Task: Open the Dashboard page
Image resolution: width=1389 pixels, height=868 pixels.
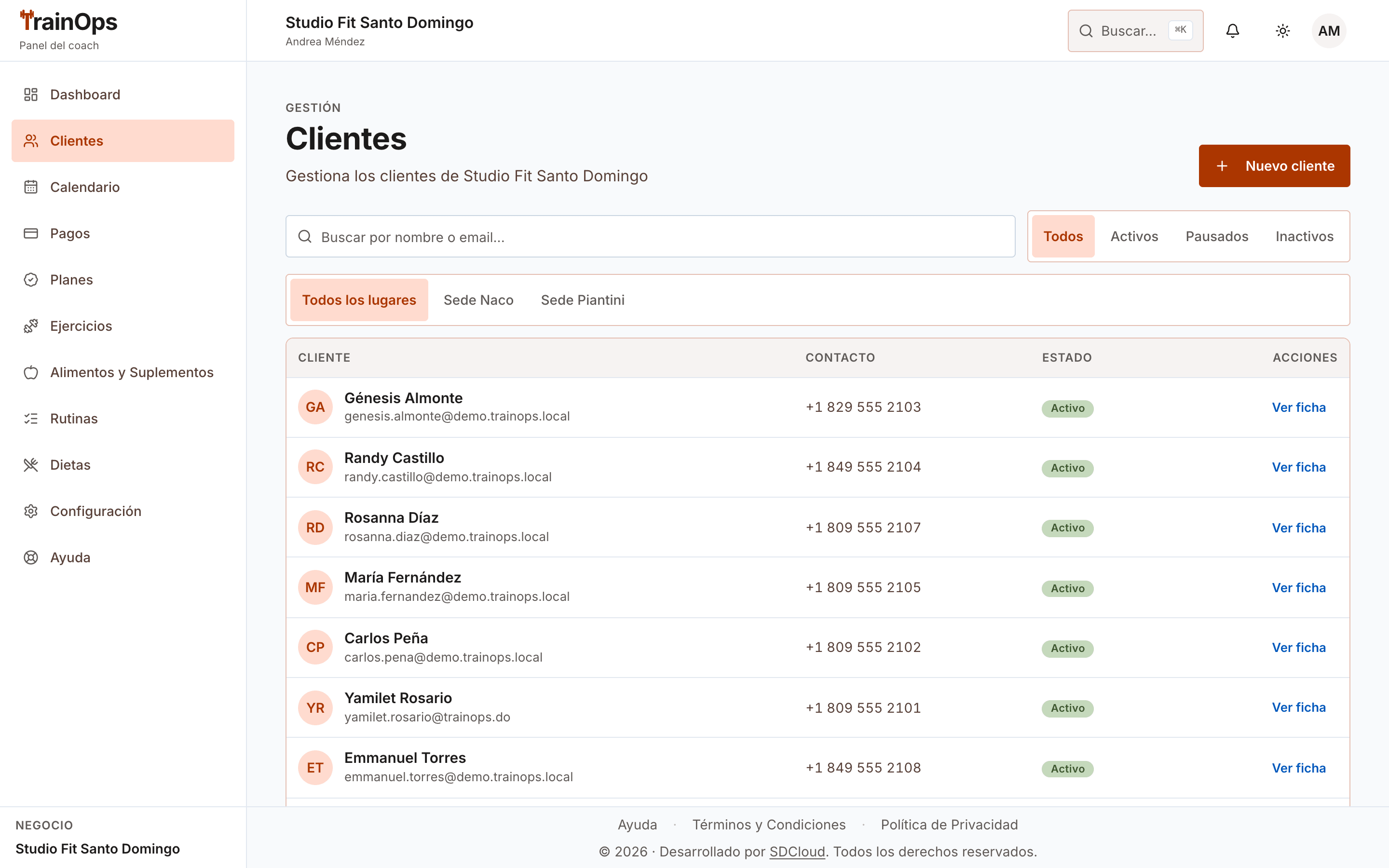Action: pyautogui.click(x=123, y=94)
